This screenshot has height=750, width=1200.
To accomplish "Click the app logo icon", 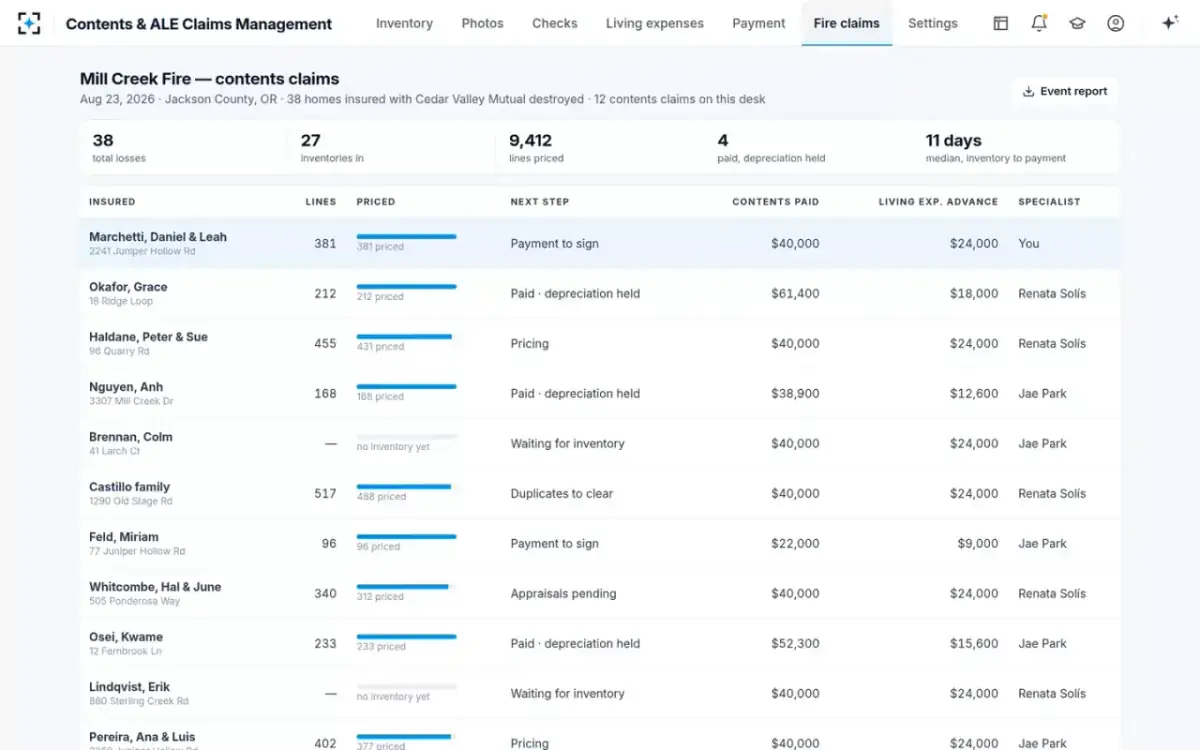I will point(29,23).
